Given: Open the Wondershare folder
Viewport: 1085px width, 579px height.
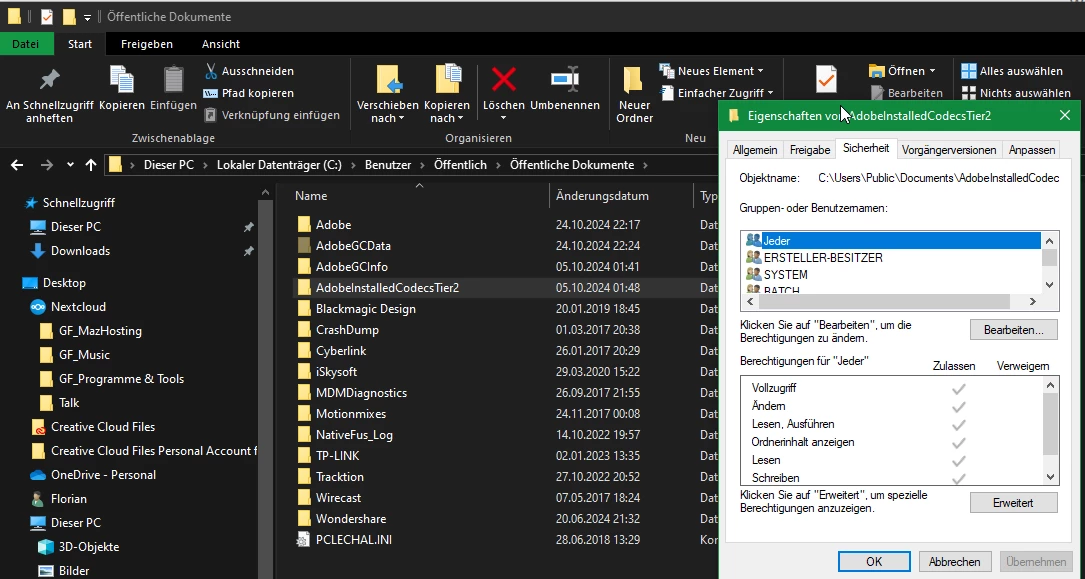Looking at the screenshot, I should pos(351,519).
